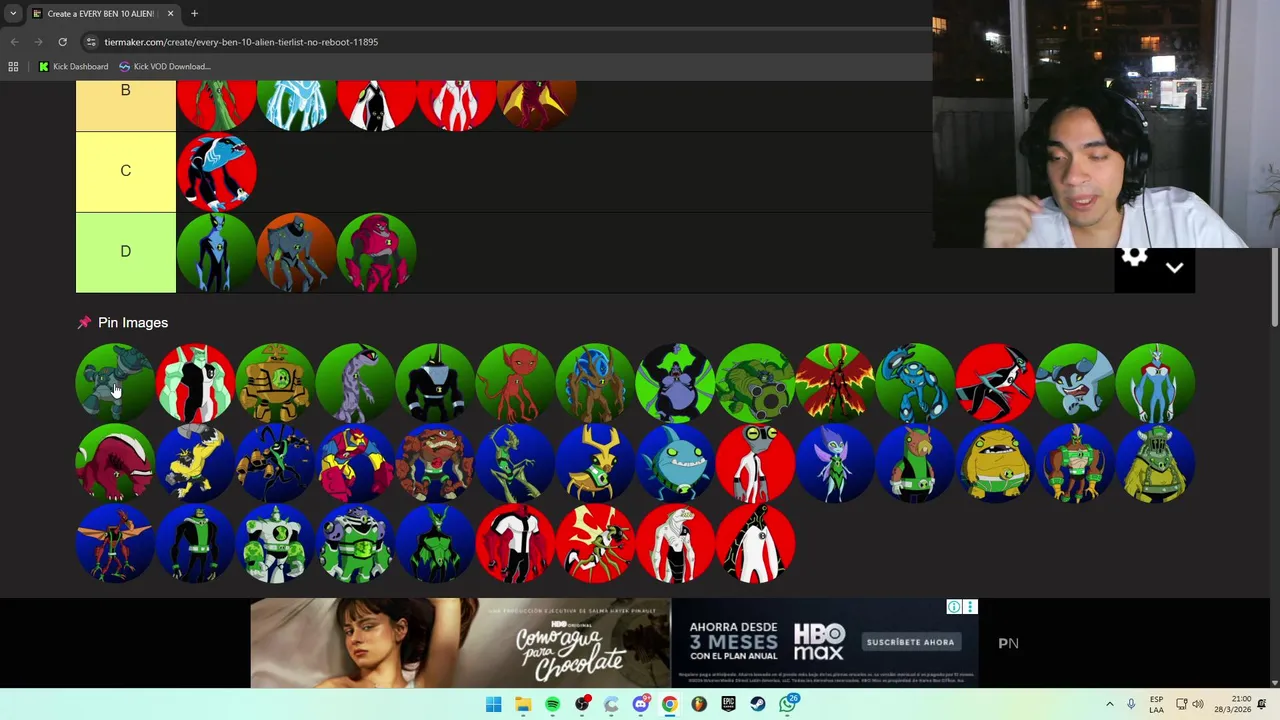Choose the caged-helmet Toepick image
Viewport: 1280px width, 720px height.
tap(1155, 462)
